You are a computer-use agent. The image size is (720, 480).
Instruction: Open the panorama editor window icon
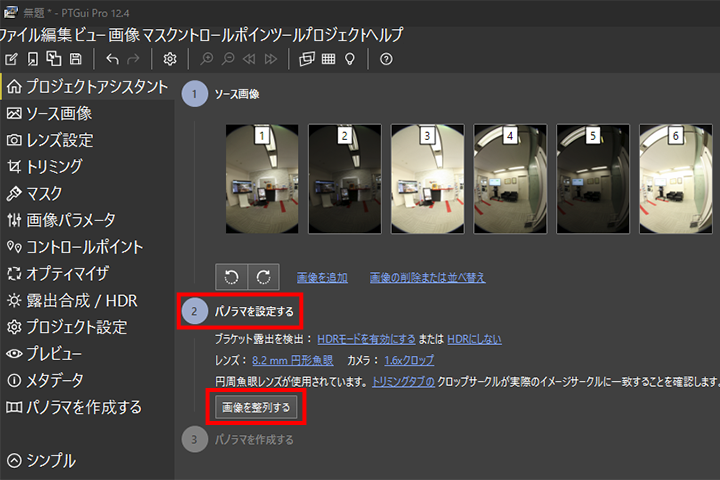[307, 59]
